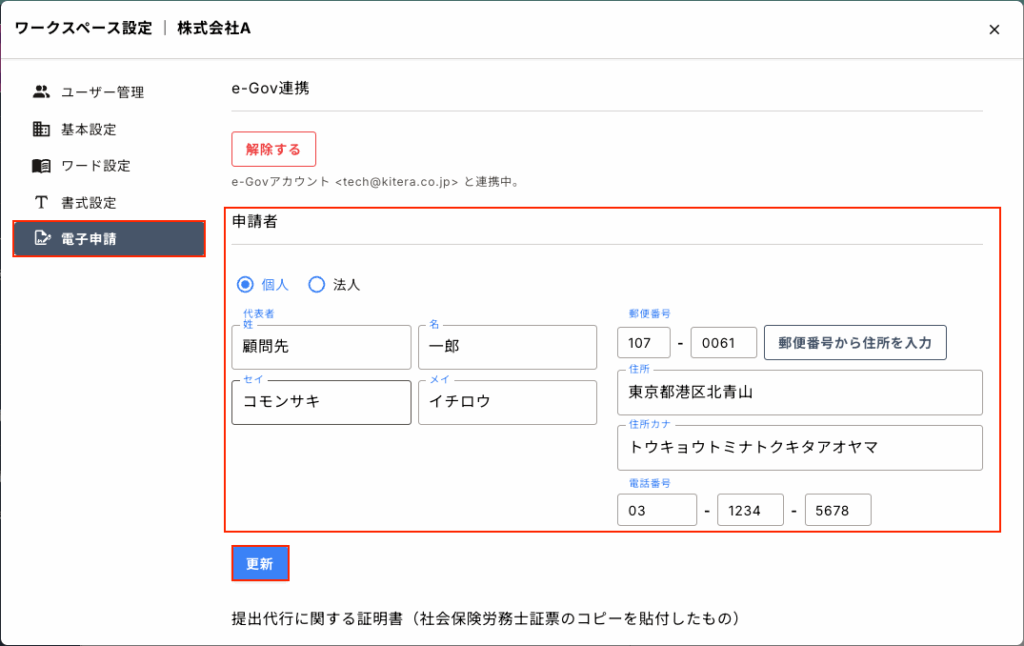Focus the メイ field containing イチロウ
This screenshot has height=646, width=1024.
[507, 402]
